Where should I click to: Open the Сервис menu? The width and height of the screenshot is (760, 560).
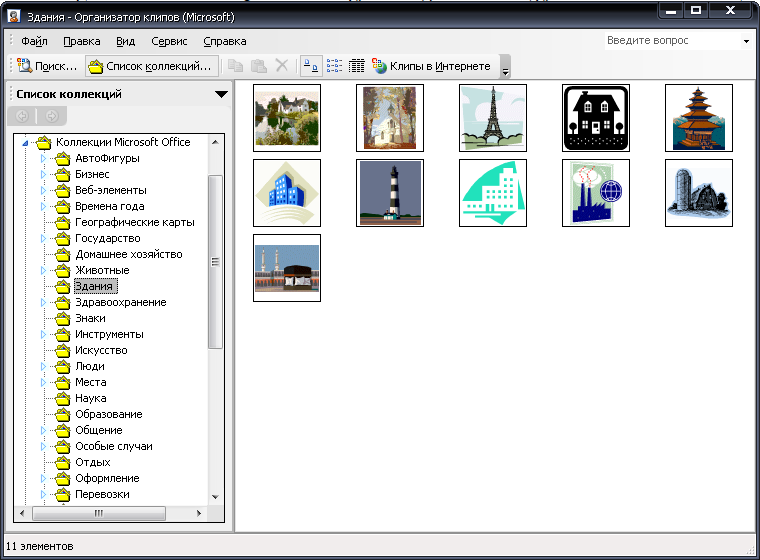pyautogui.click(x=169, y=41)
